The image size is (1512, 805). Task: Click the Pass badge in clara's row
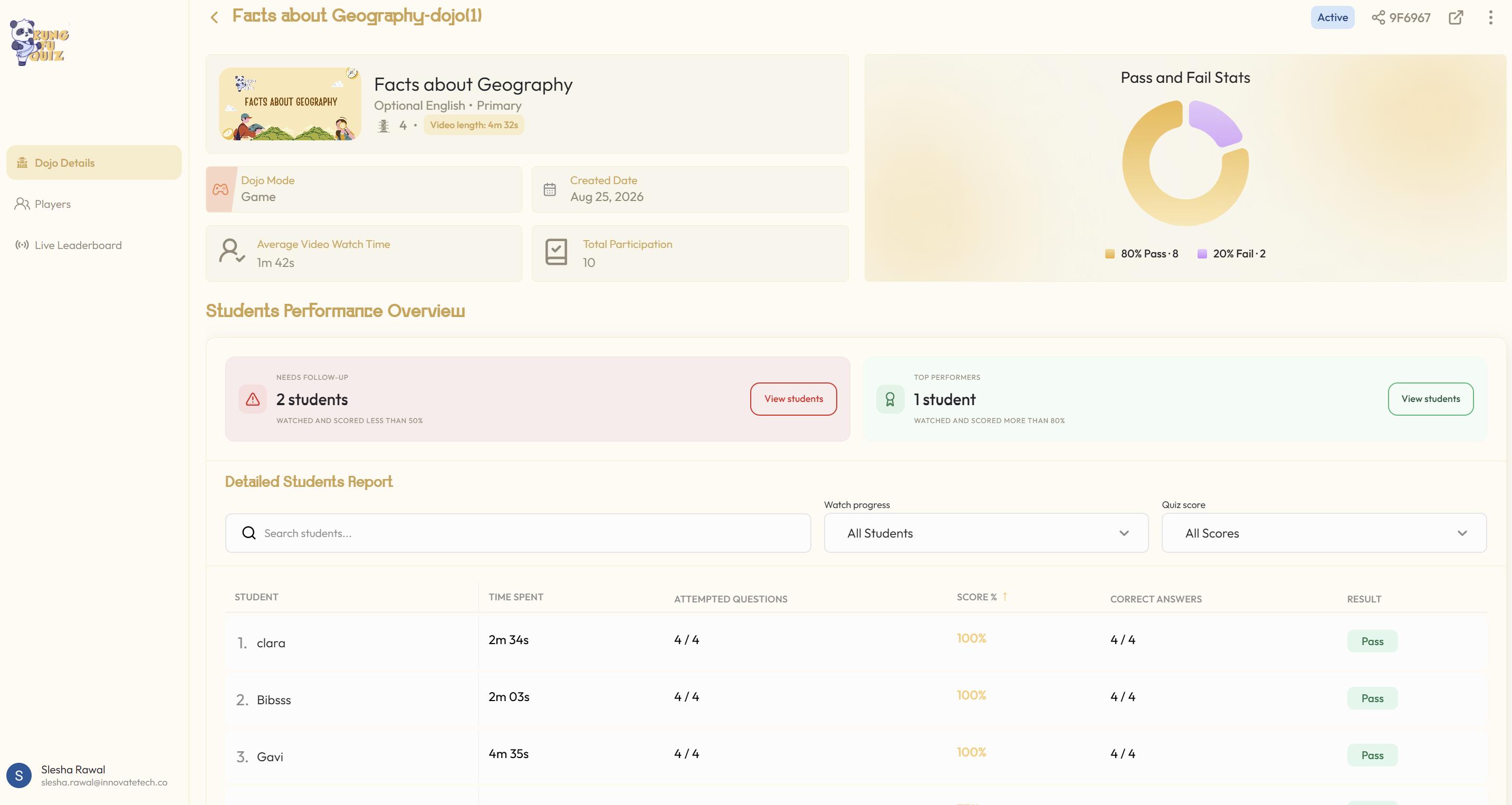point(1372,641)
